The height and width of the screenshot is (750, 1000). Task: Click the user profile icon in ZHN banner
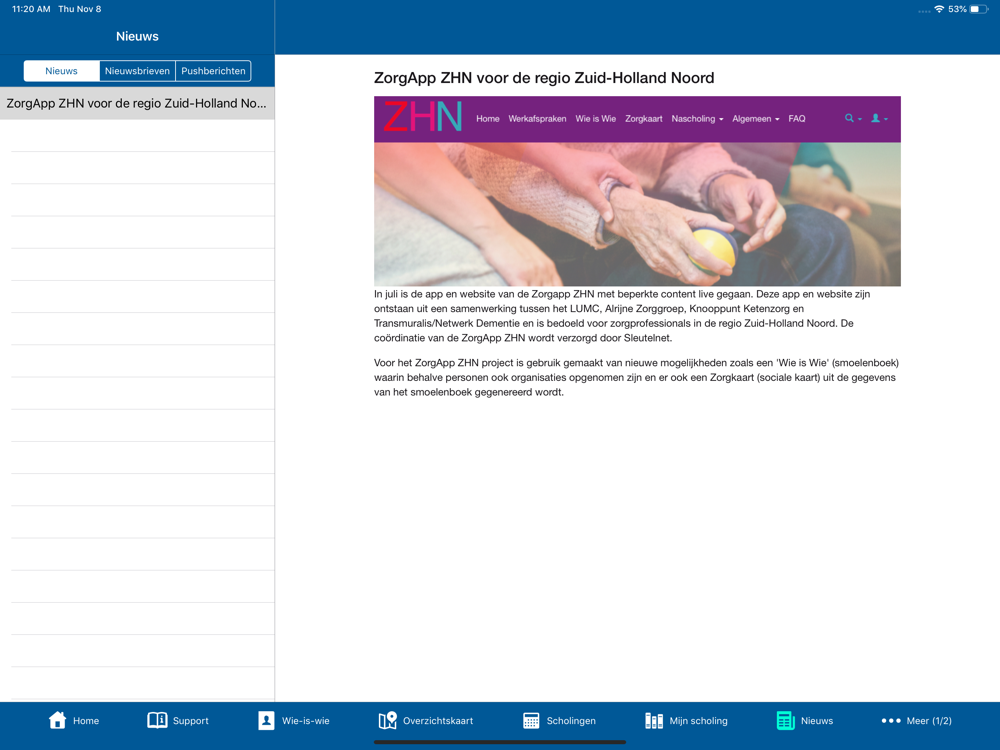tap(876, 118)
